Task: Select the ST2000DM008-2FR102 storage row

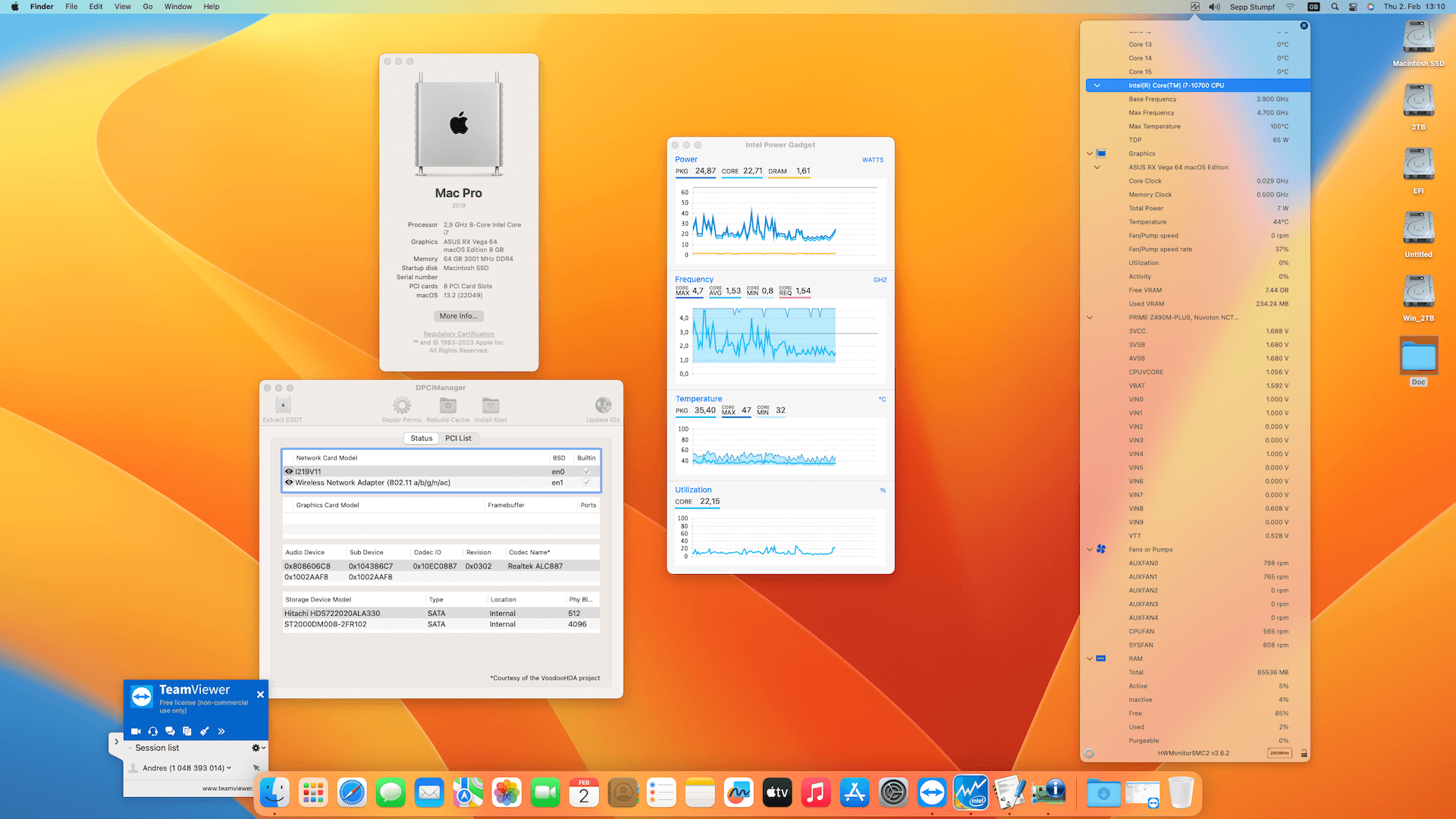Action: click(441, 625)
